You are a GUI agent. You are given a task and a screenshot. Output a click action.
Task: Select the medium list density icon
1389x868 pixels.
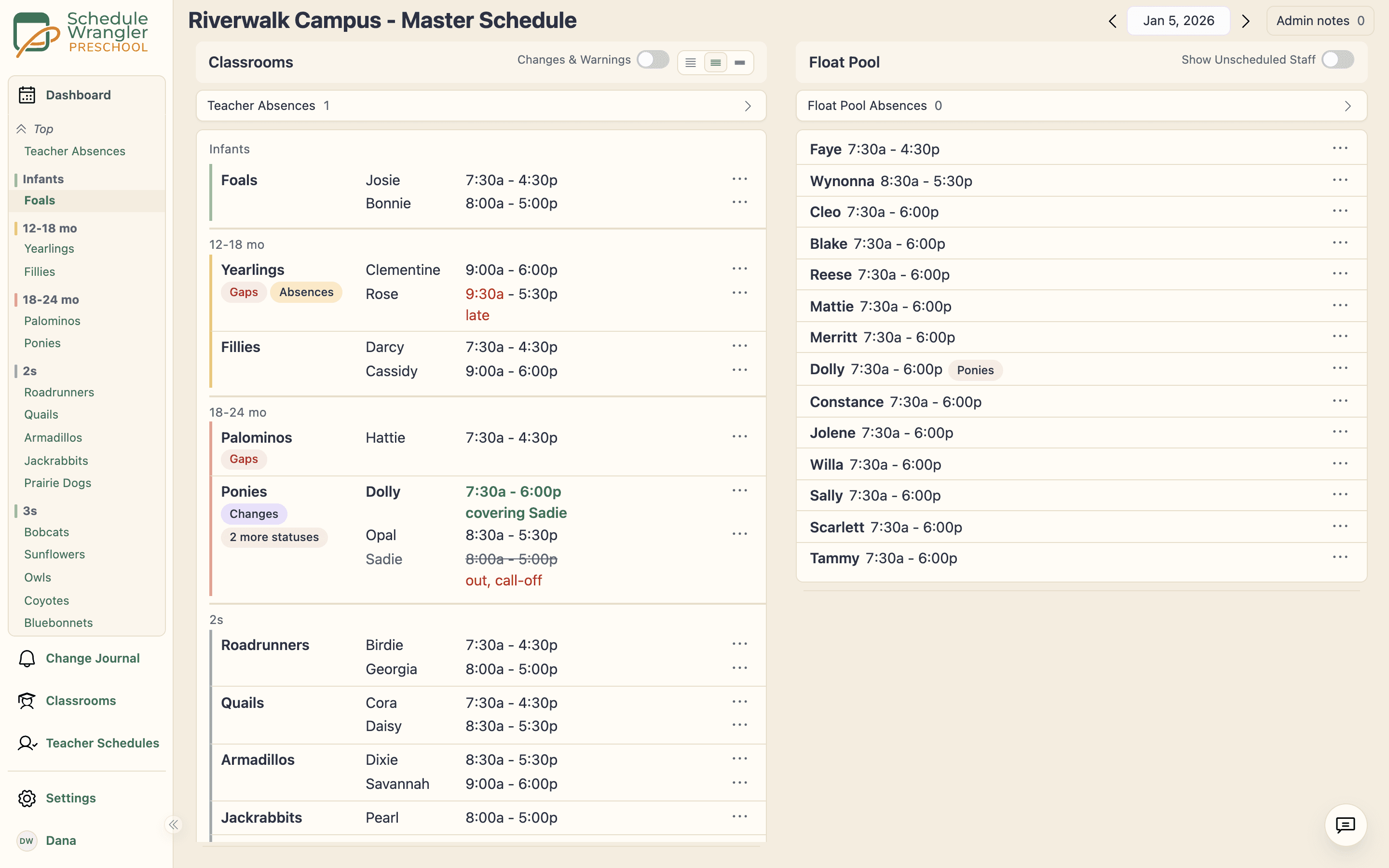(715, 63)
